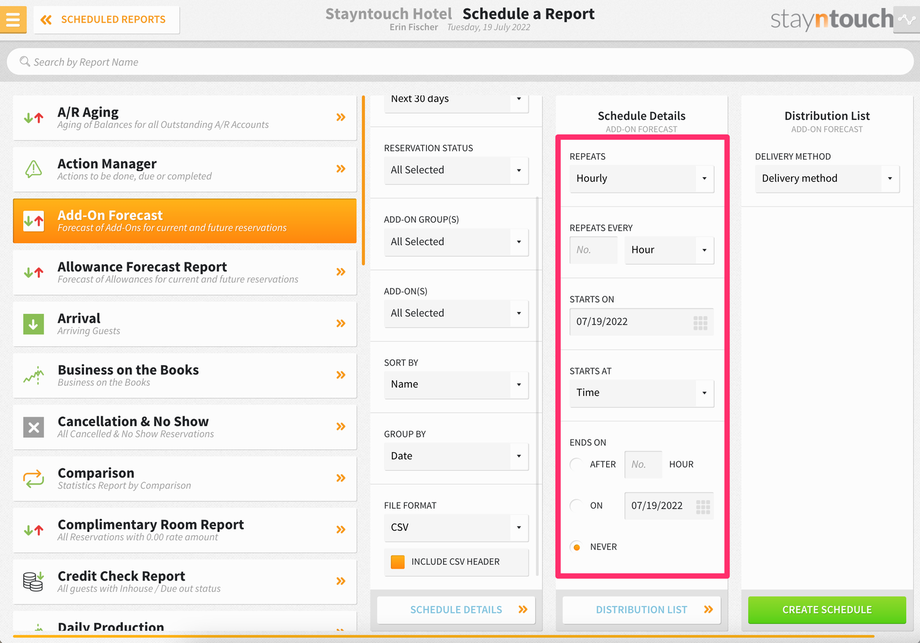Focus the Search by Report Name field
Viewport: 920px width, 643px height.
pos(460,62)
